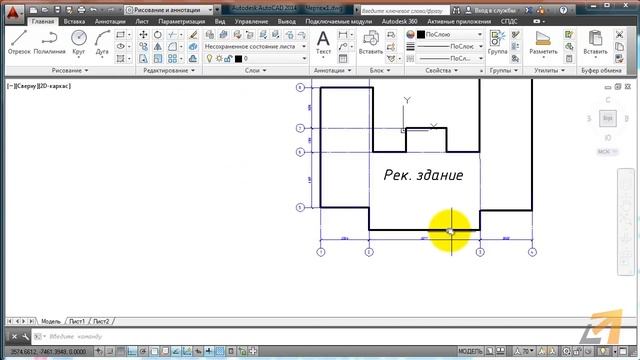Toggle polar tracking in status bar
The width and height of the screenshot is (640, 360).
[143, 351]
